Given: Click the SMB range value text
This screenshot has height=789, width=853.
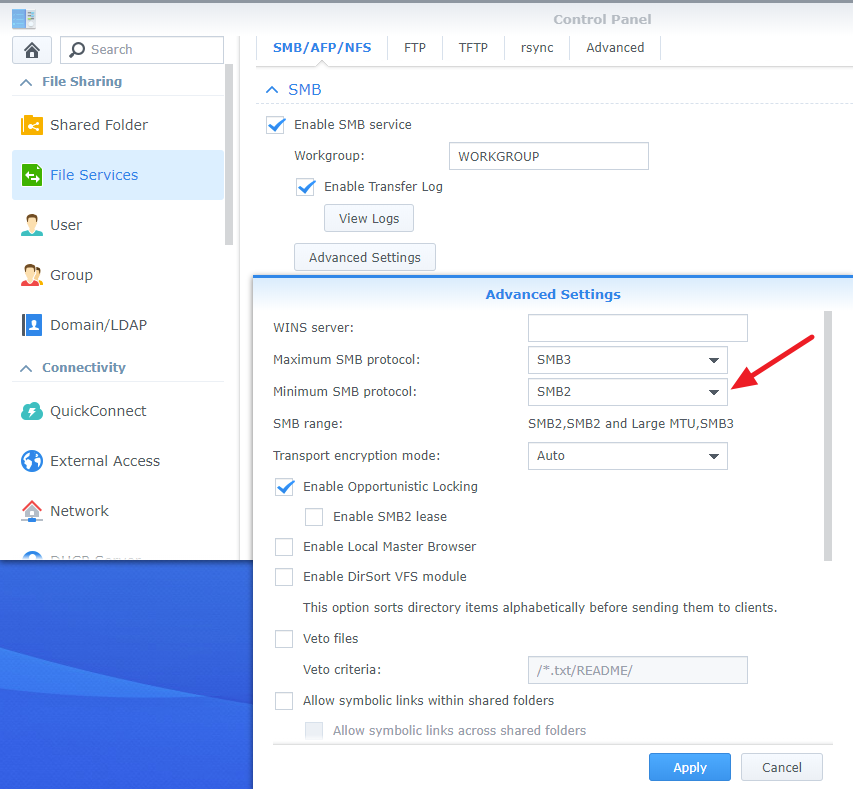Looking at the screenshot, I should pyautogui.click(x=631, y=424).
